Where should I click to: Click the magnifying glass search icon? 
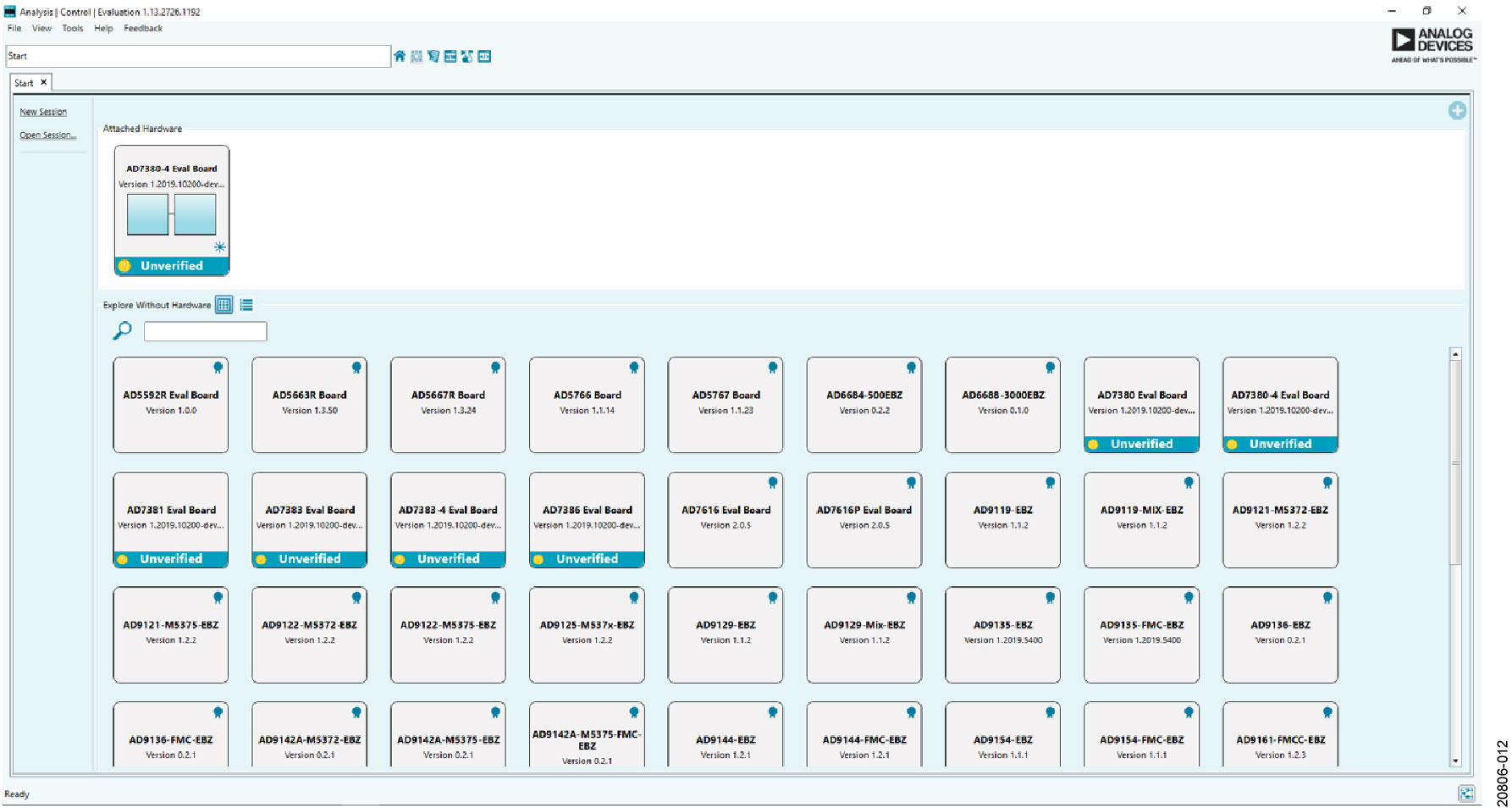pos(122,331)
